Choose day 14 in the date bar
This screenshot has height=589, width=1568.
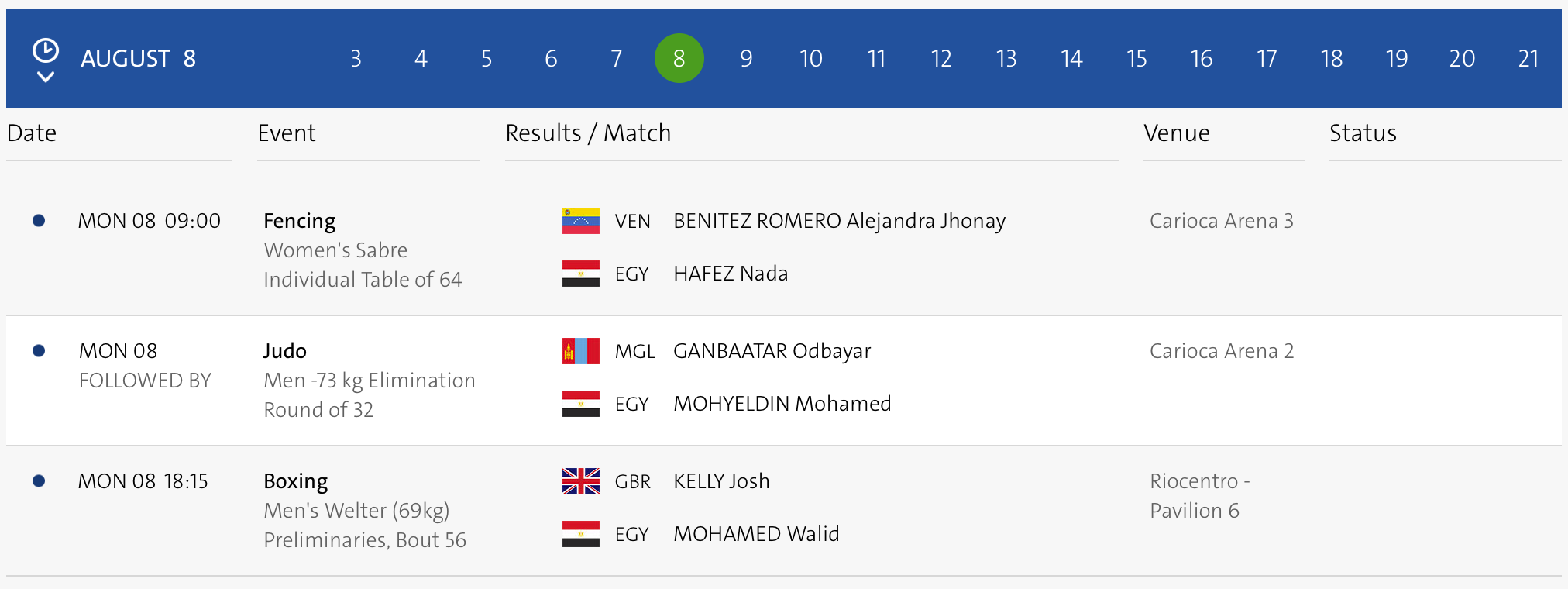coord(1071,59)
